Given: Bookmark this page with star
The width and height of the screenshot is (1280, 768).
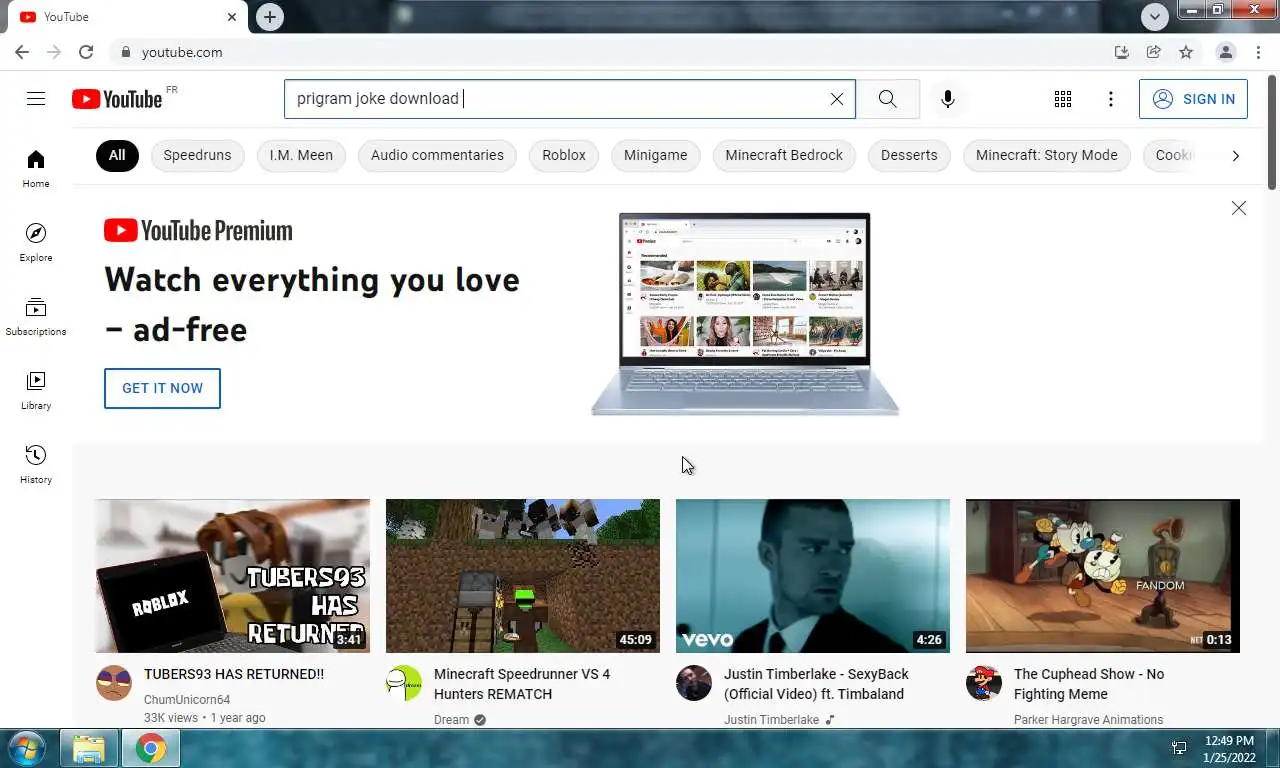Looking at the screenshot, I should coord(1186,52).
